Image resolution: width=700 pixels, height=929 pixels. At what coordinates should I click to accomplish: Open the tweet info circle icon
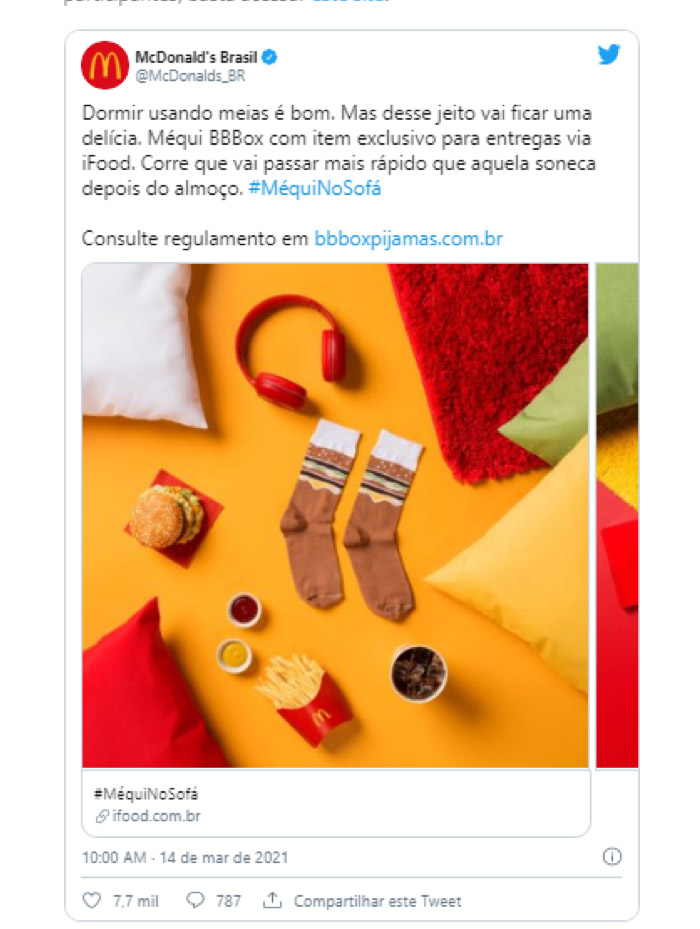tap(612, 857)
